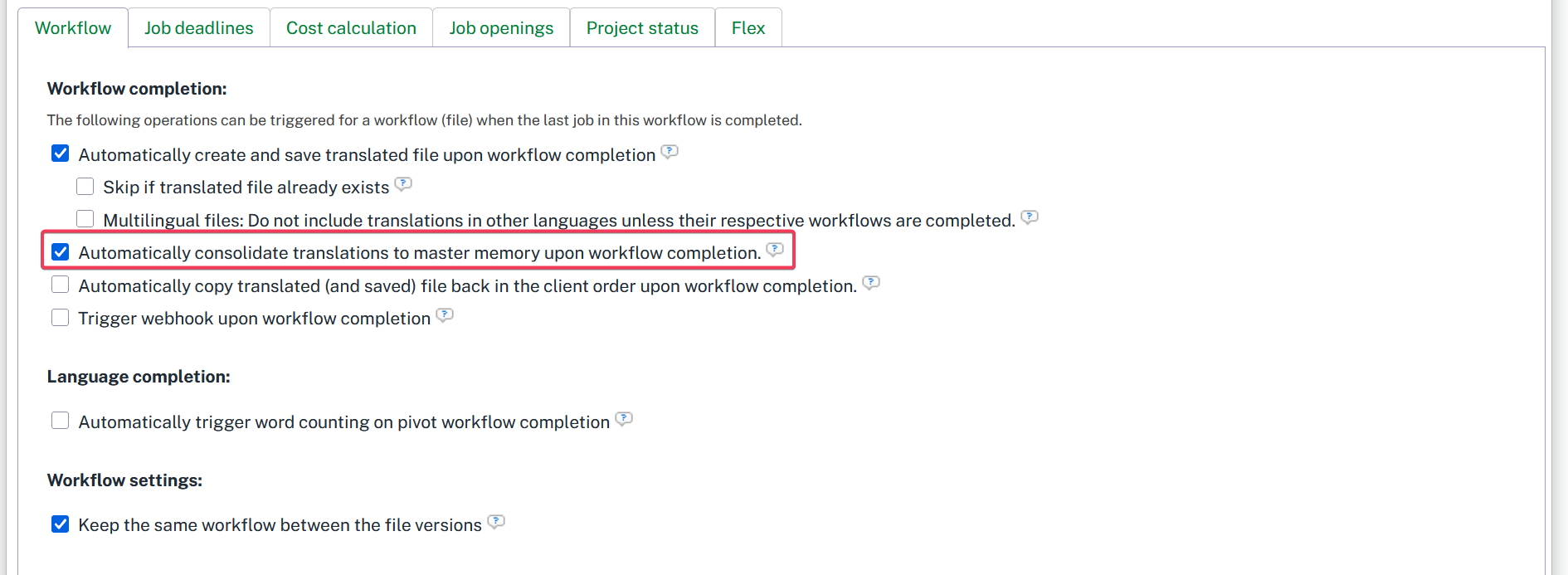Check the Multilingual files checkbox
This screenshot has width=1568, height=575.
(x=85, y=219)
